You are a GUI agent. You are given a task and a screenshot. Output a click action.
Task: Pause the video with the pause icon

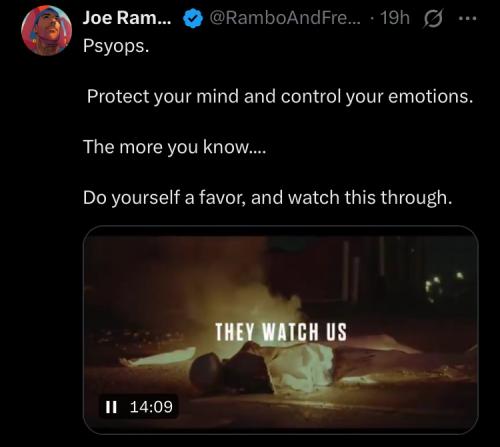click(x=111, y=407)
